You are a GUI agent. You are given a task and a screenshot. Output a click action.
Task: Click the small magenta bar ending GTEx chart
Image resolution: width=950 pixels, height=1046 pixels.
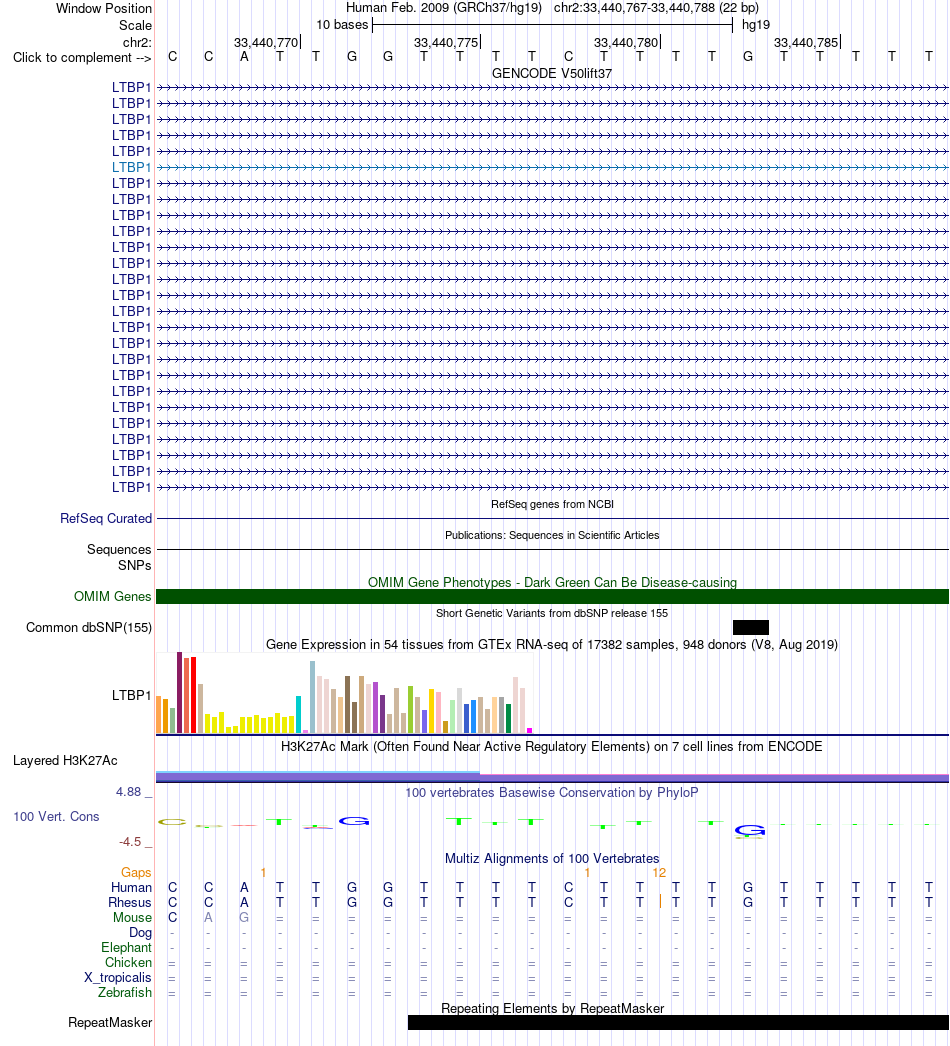pyautogui.click(x=530, y=731)
